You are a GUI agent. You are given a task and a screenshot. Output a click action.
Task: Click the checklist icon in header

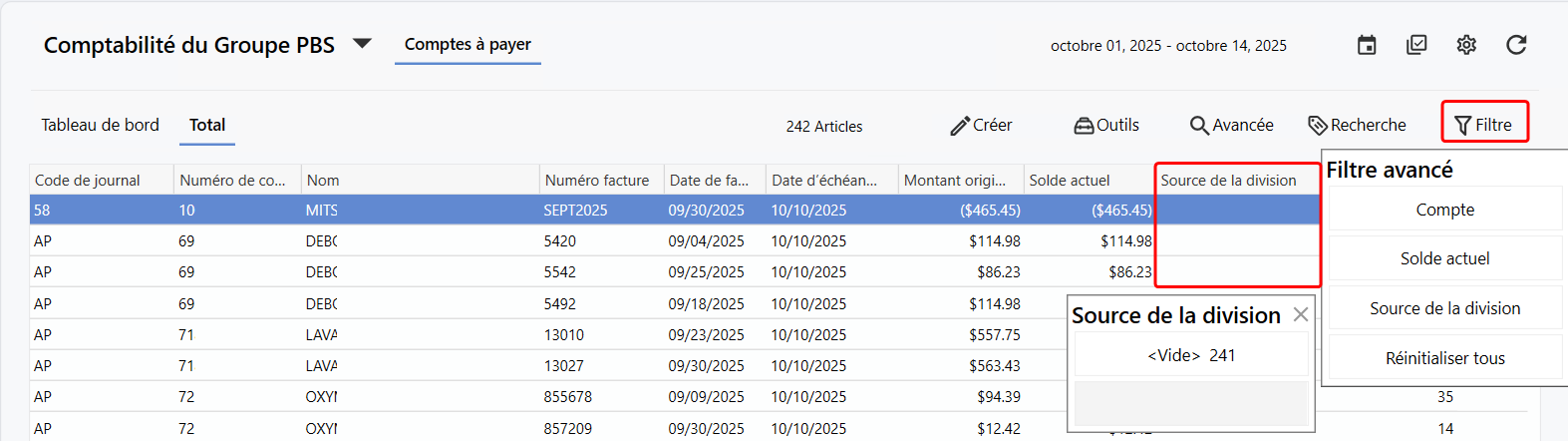(x=1416, y=45)
